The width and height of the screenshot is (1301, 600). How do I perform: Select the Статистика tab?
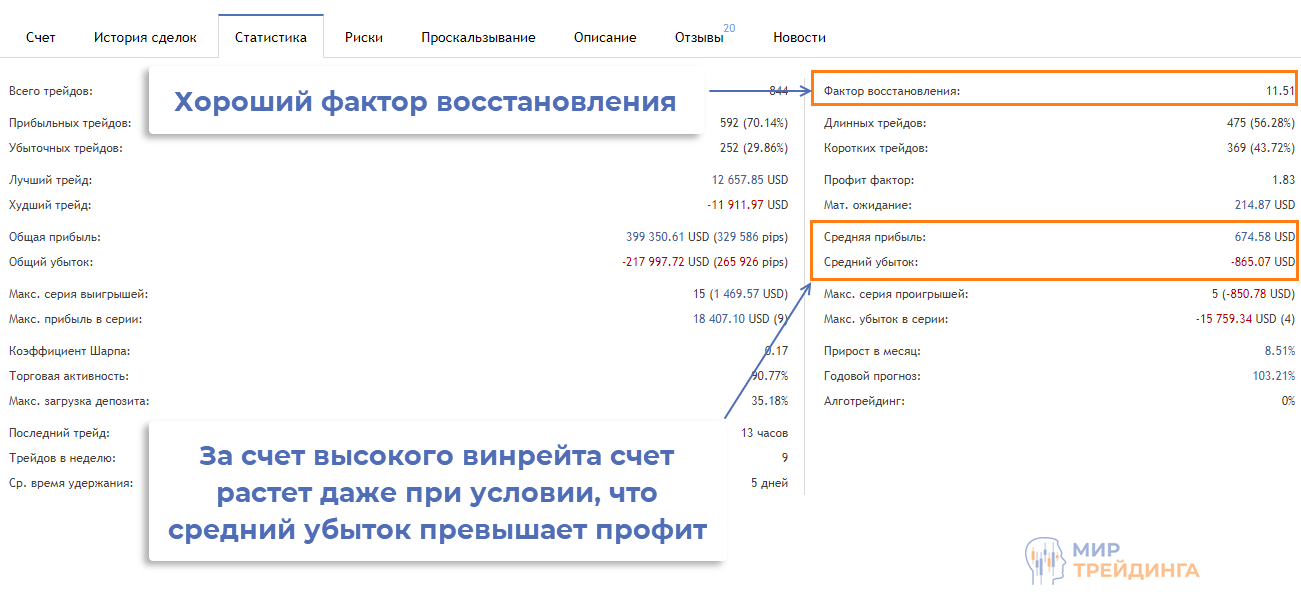tap(271, 38)
